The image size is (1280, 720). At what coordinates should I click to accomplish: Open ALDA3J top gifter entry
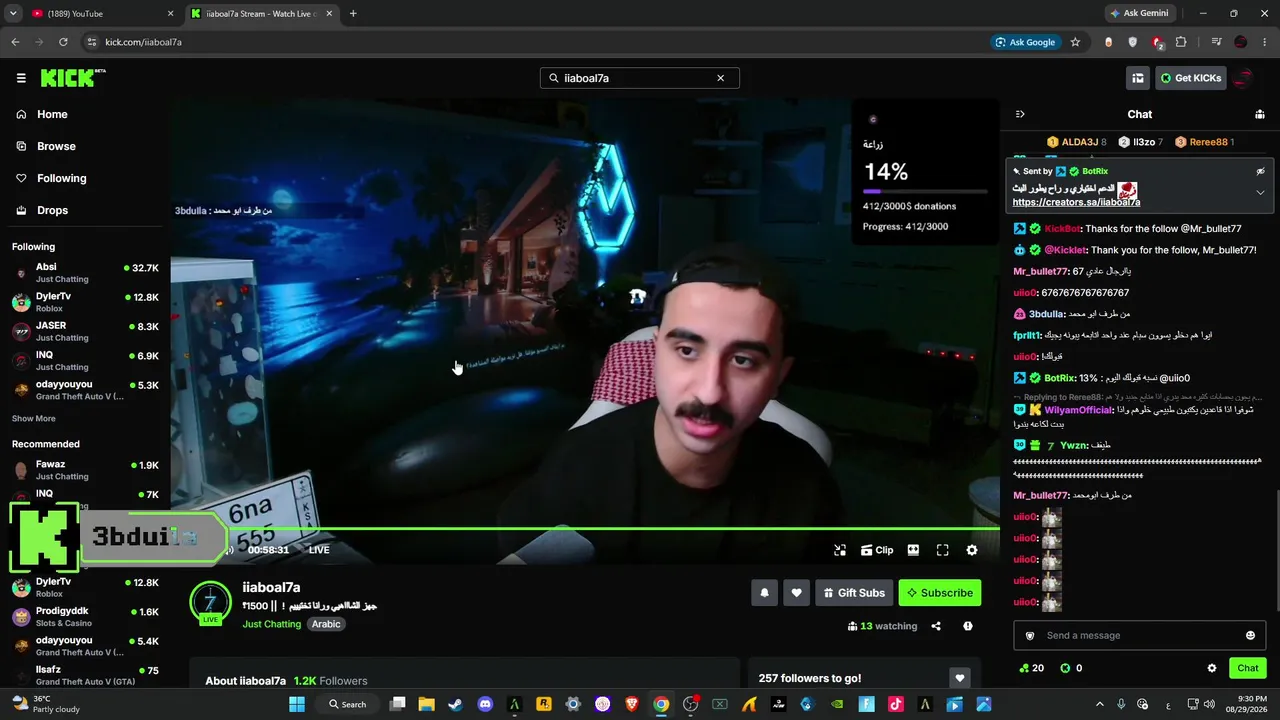(1077, 142)
